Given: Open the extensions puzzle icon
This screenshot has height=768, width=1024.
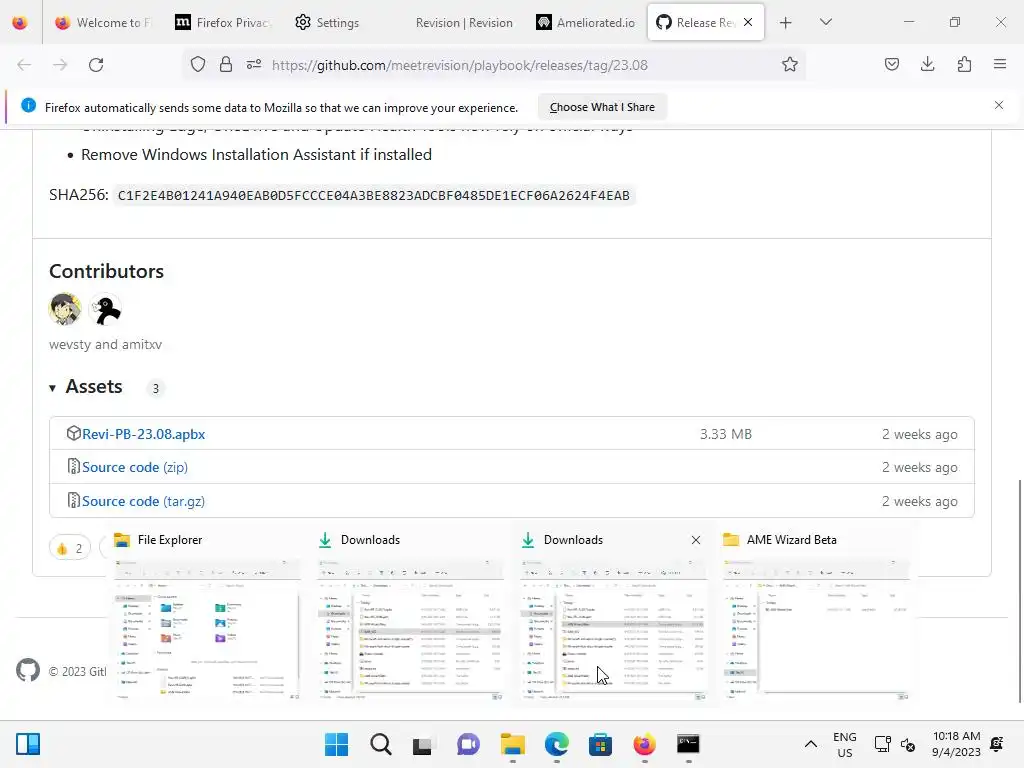Looking at the screenshot, I should point(964,65).
